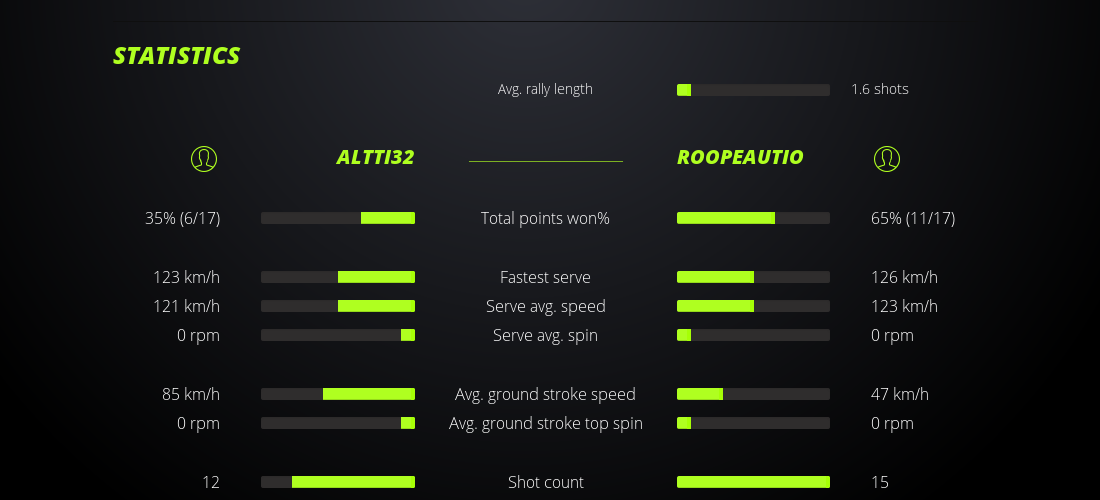
Task: Click the Total points won% label
Action: 545,218
